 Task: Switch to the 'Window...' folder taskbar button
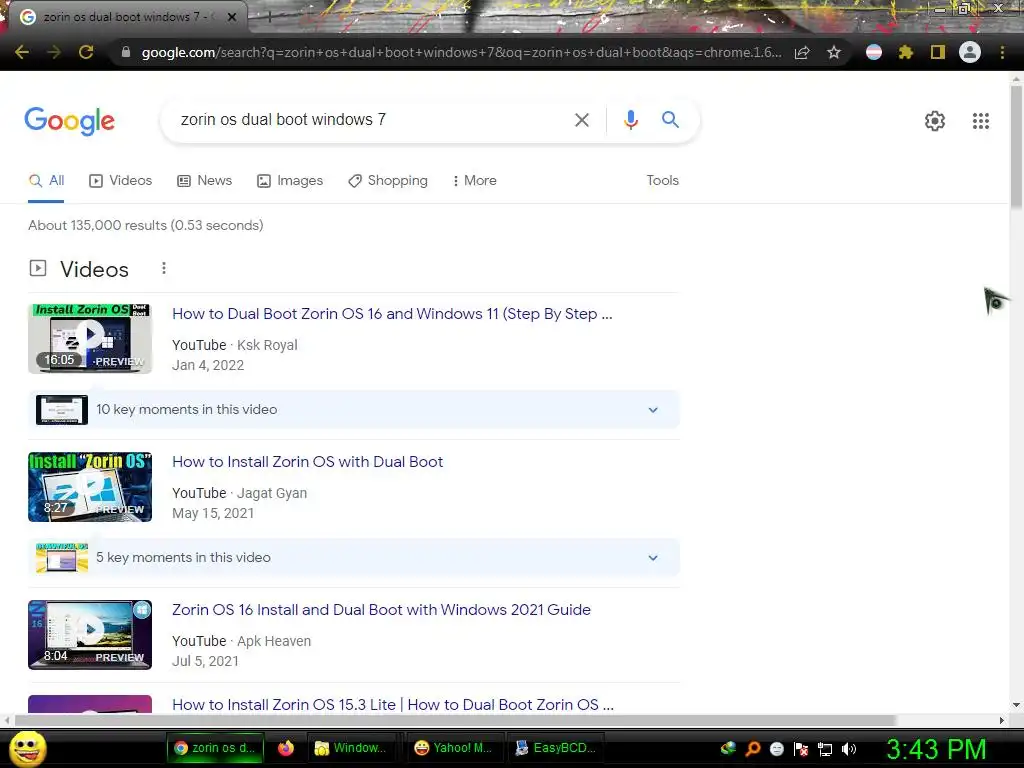[351, 748]
